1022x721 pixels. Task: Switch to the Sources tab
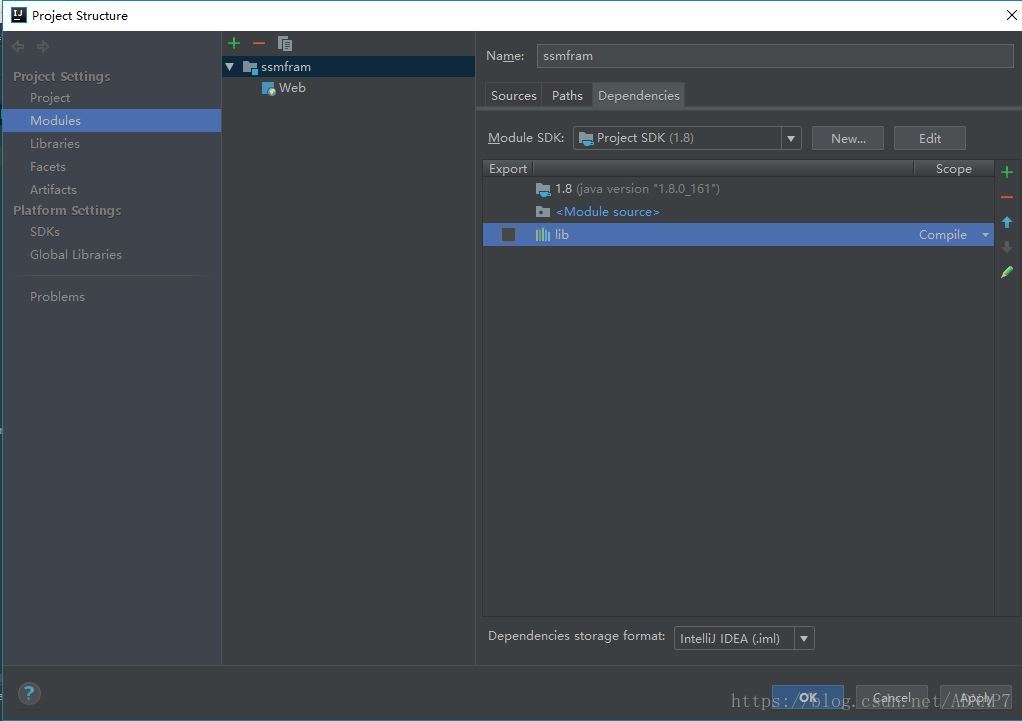point(513,95)
